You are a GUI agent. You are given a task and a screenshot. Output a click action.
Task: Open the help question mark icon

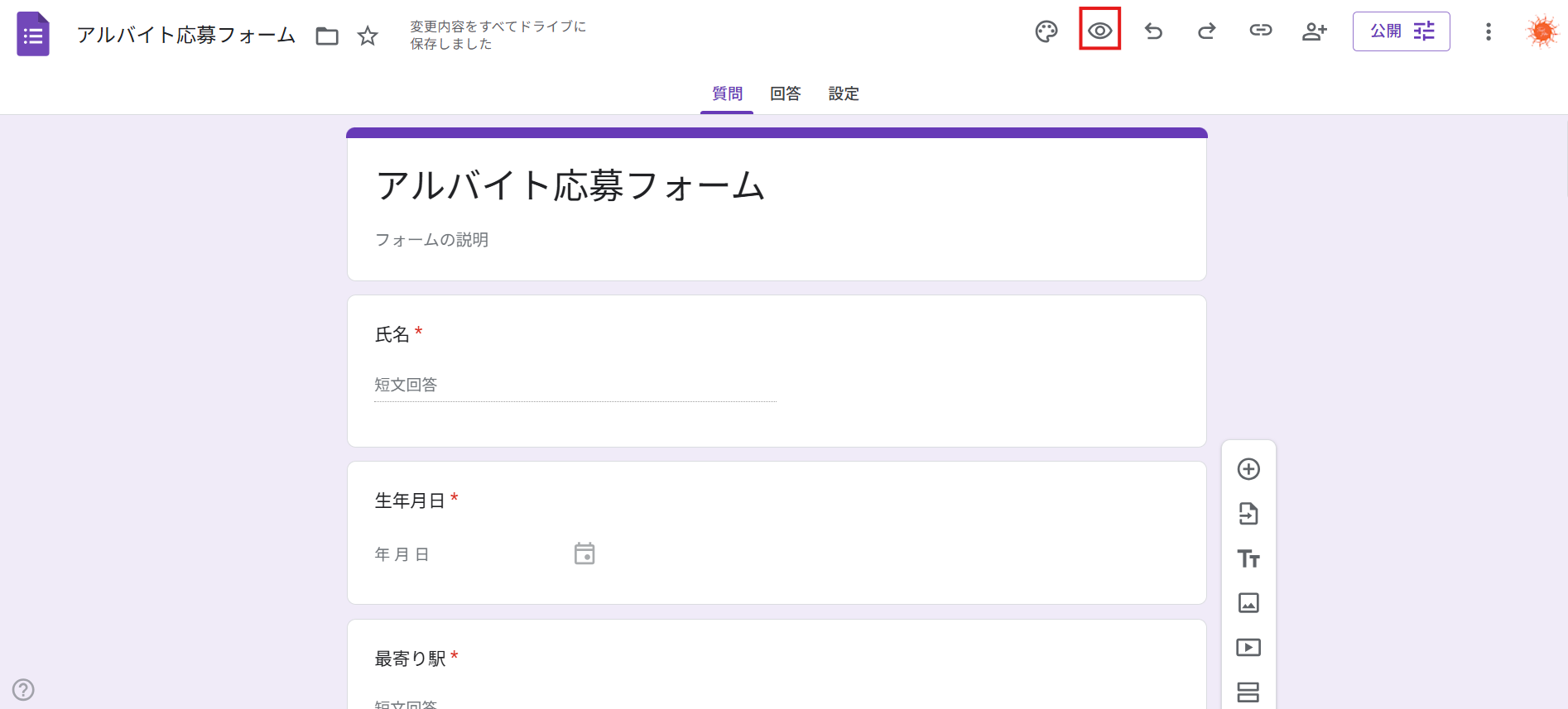23,689
